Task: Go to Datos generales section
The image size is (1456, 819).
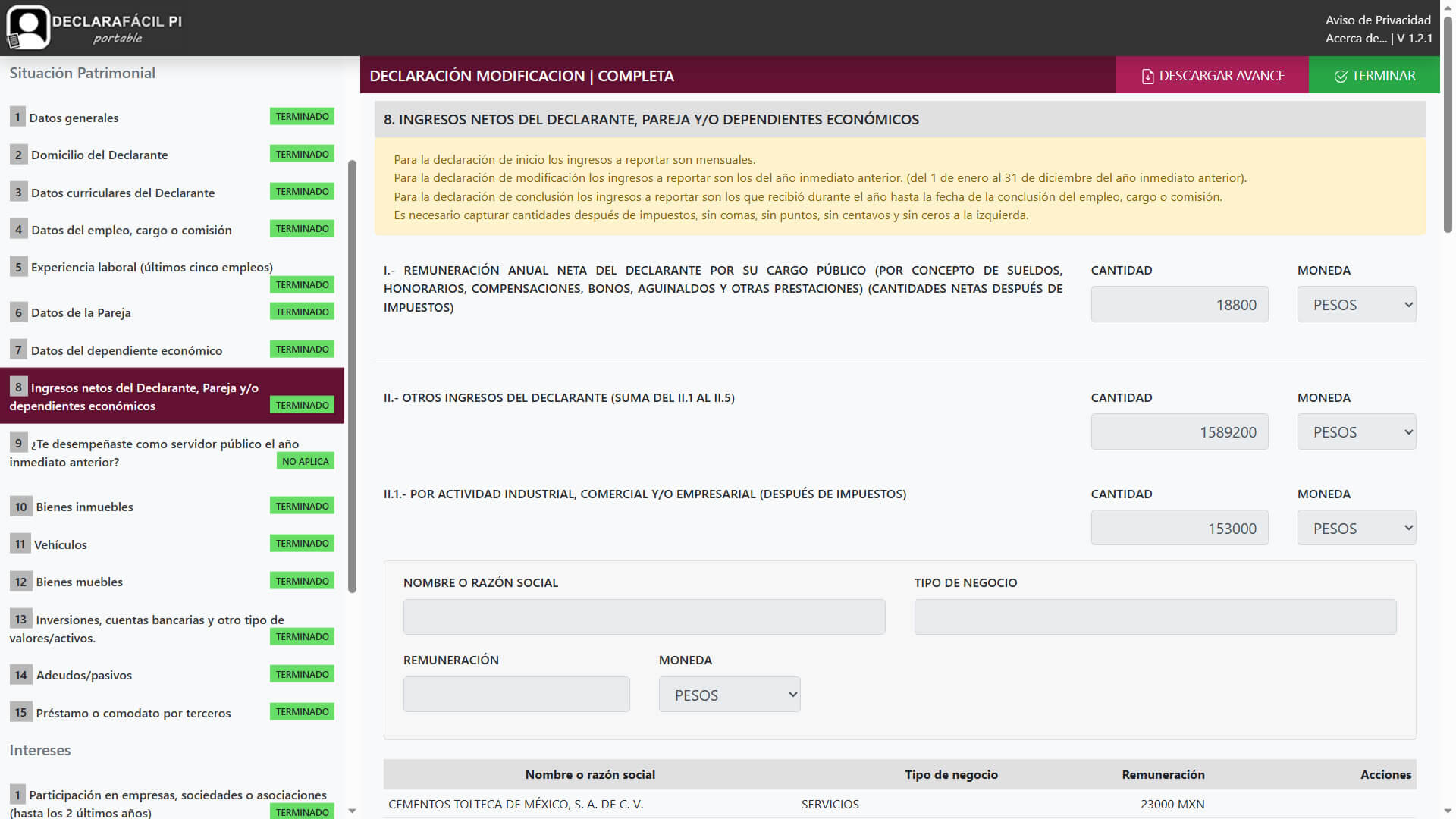Action: click(x=172, y=117)
